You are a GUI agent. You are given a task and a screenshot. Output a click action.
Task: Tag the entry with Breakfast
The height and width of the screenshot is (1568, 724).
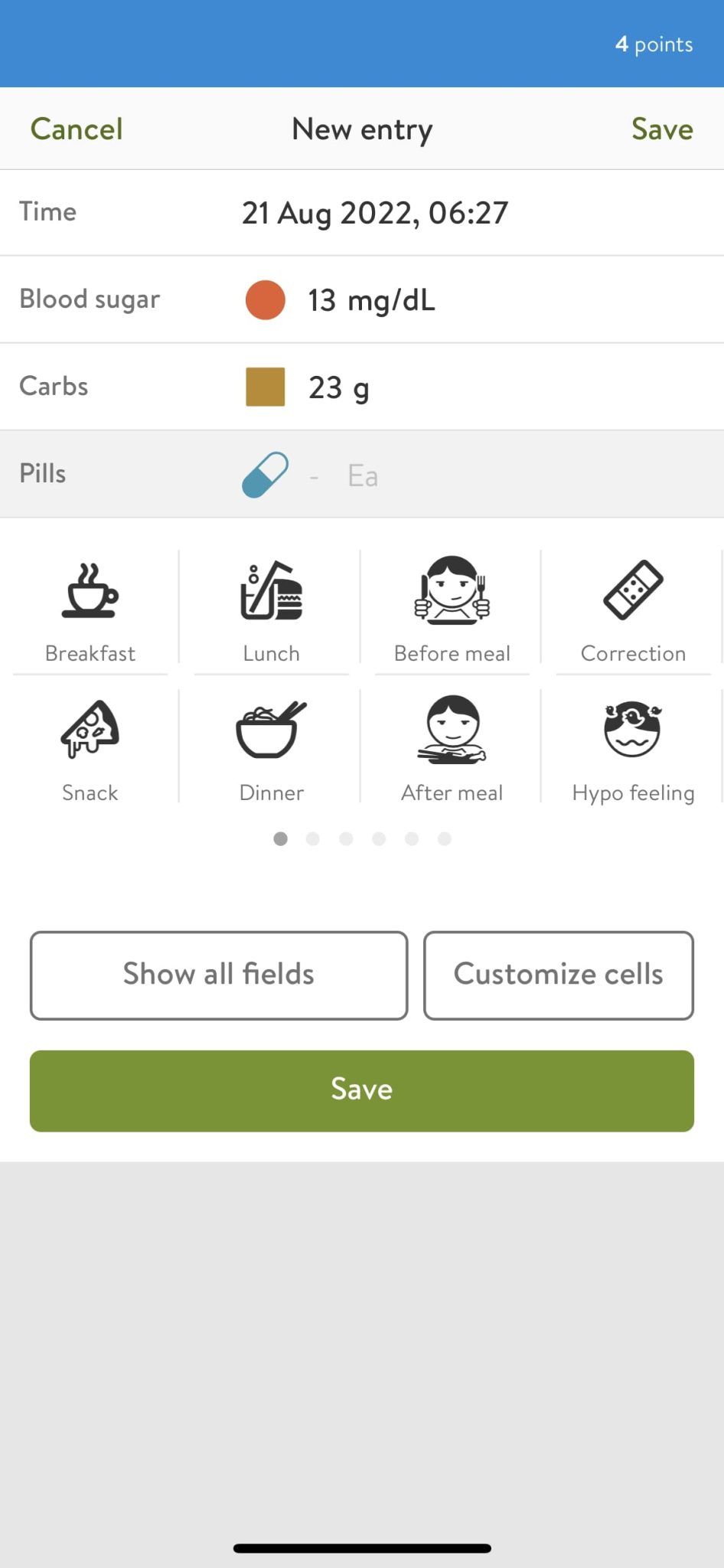coord(90,607)
